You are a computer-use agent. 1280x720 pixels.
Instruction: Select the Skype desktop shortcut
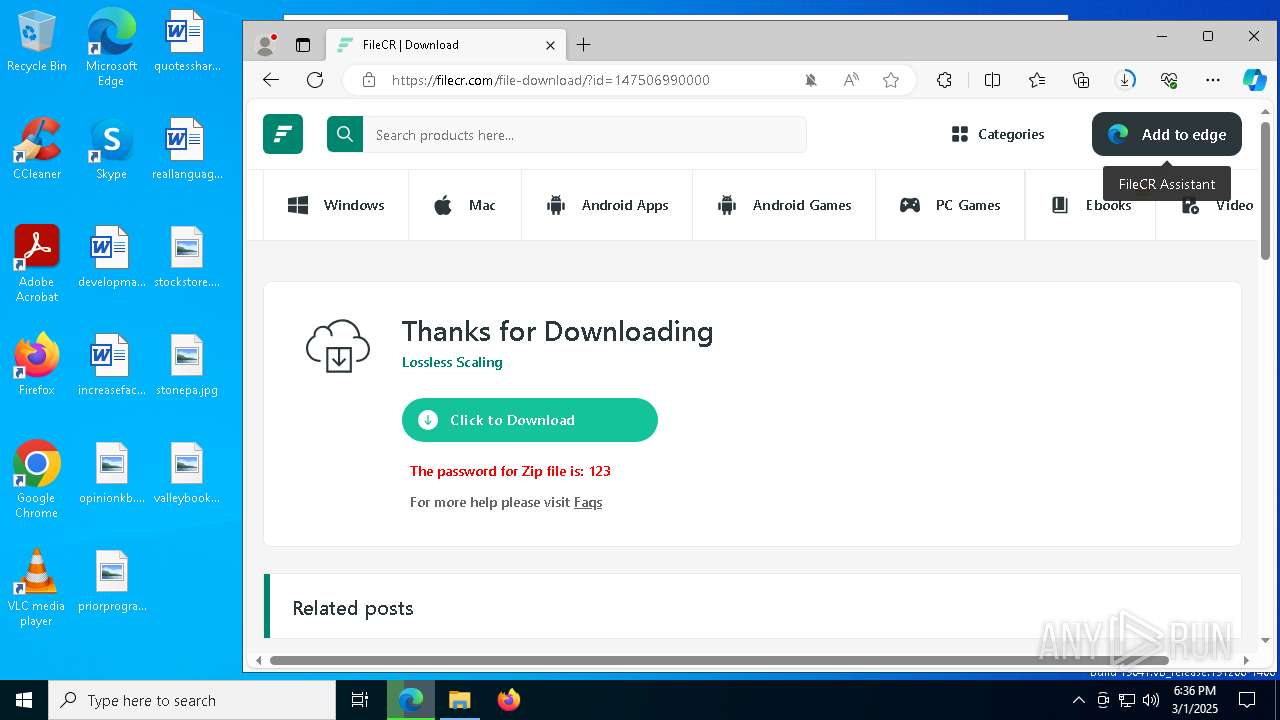tap(111, 149)
